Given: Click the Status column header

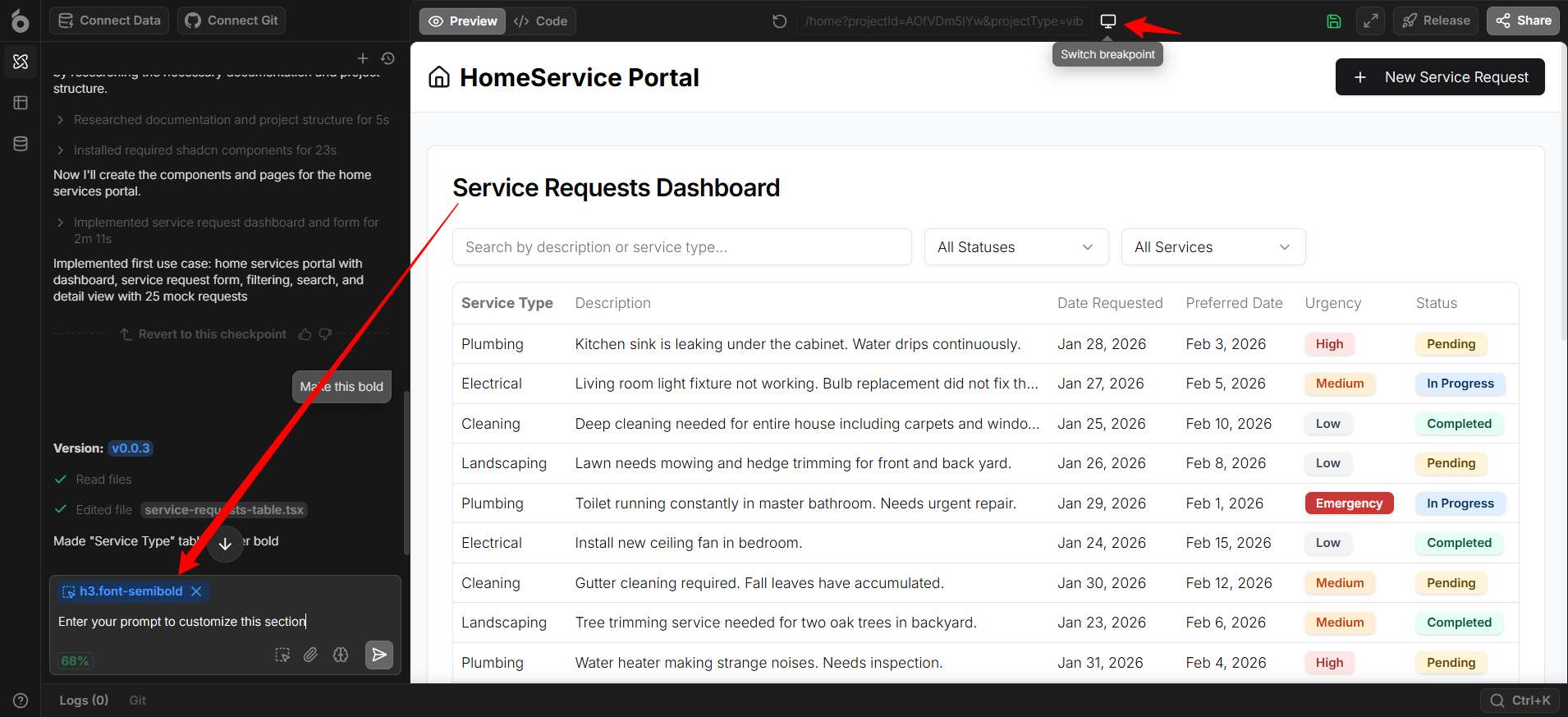Looking at the screenshot, I should 1437,303.
